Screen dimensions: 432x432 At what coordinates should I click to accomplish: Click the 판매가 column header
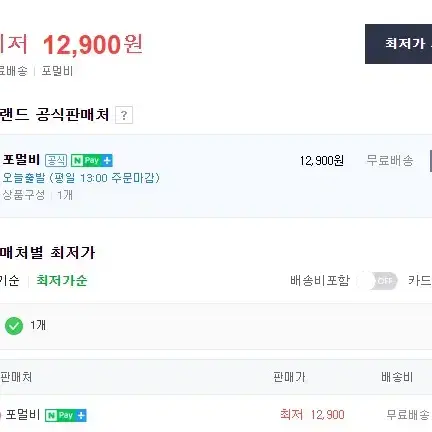(x=289, y=377)
